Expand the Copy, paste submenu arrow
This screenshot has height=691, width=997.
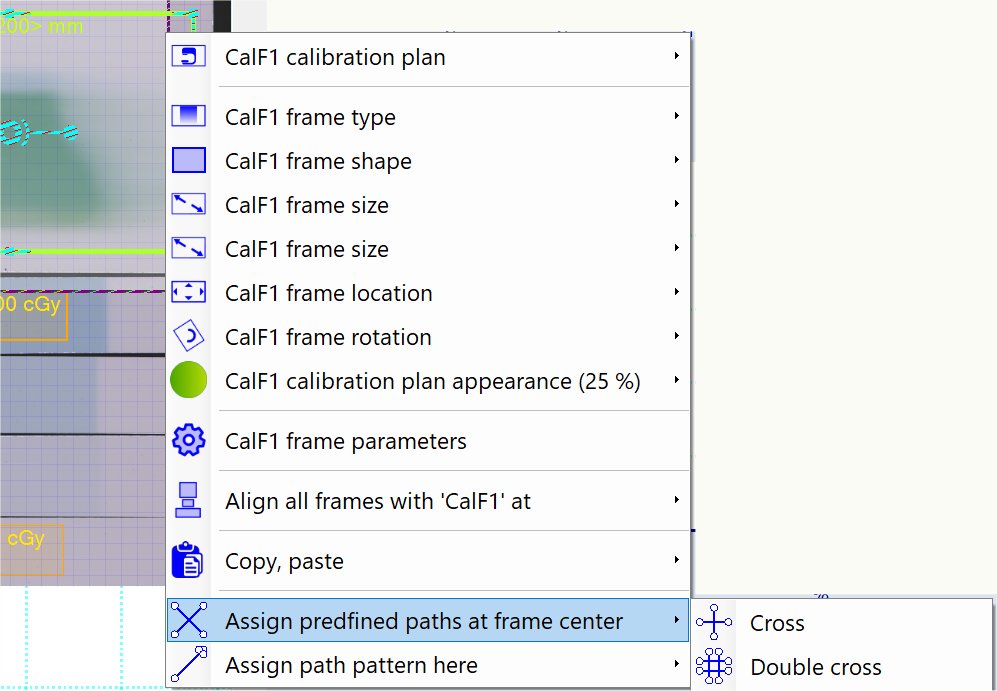click(677, 560)
